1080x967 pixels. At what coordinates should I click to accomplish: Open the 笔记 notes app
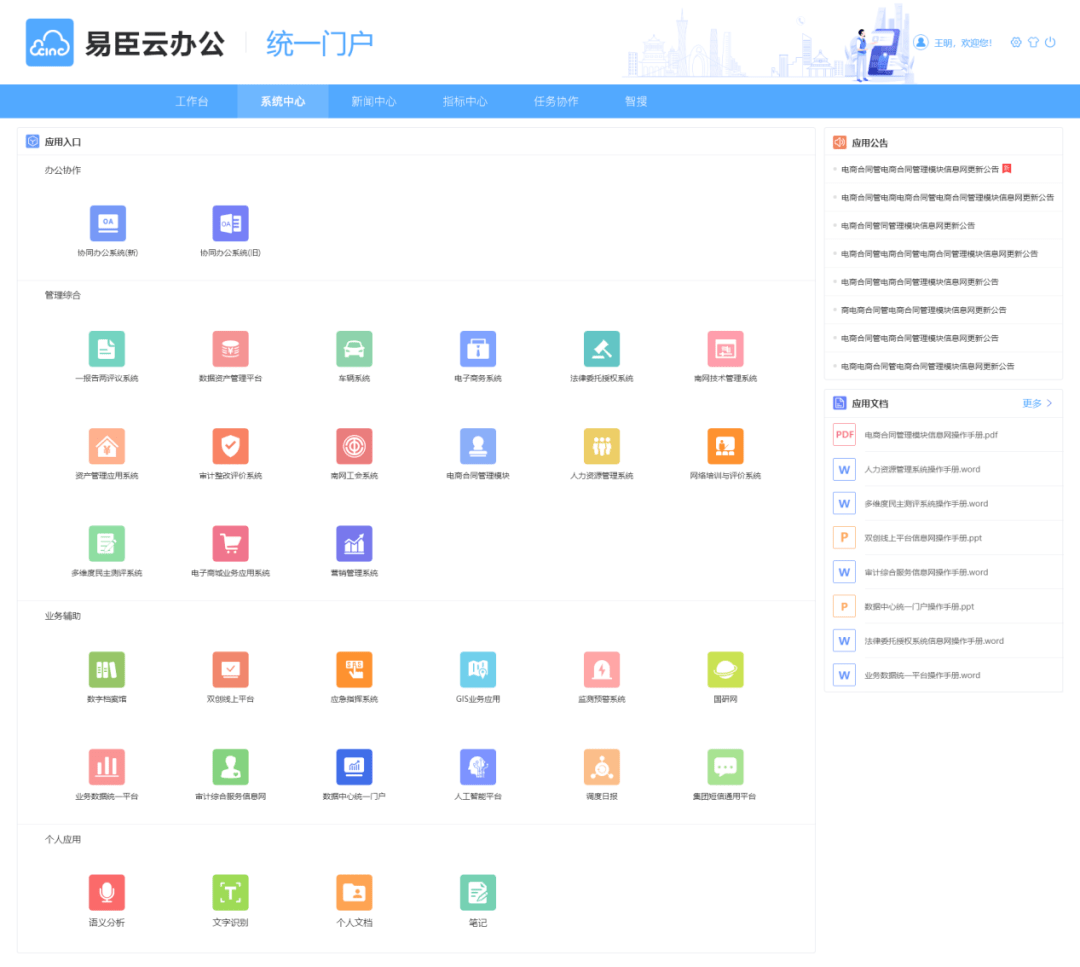478,893
